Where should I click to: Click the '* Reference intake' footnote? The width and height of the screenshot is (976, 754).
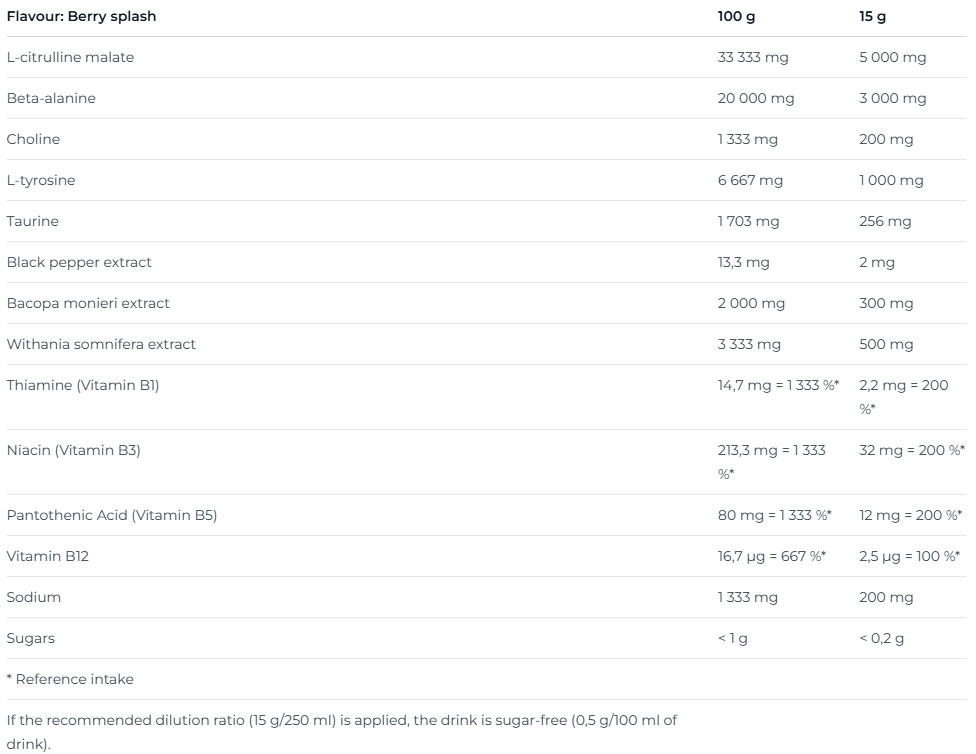pyautogui.click(x=70, y=679)
